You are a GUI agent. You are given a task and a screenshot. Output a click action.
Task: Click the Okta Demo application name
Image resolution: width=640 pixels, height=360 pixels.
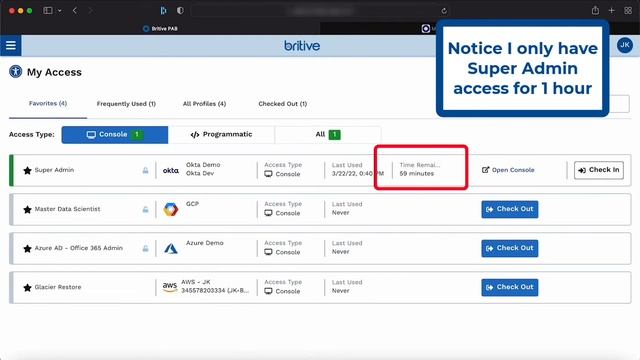point(203,164)
